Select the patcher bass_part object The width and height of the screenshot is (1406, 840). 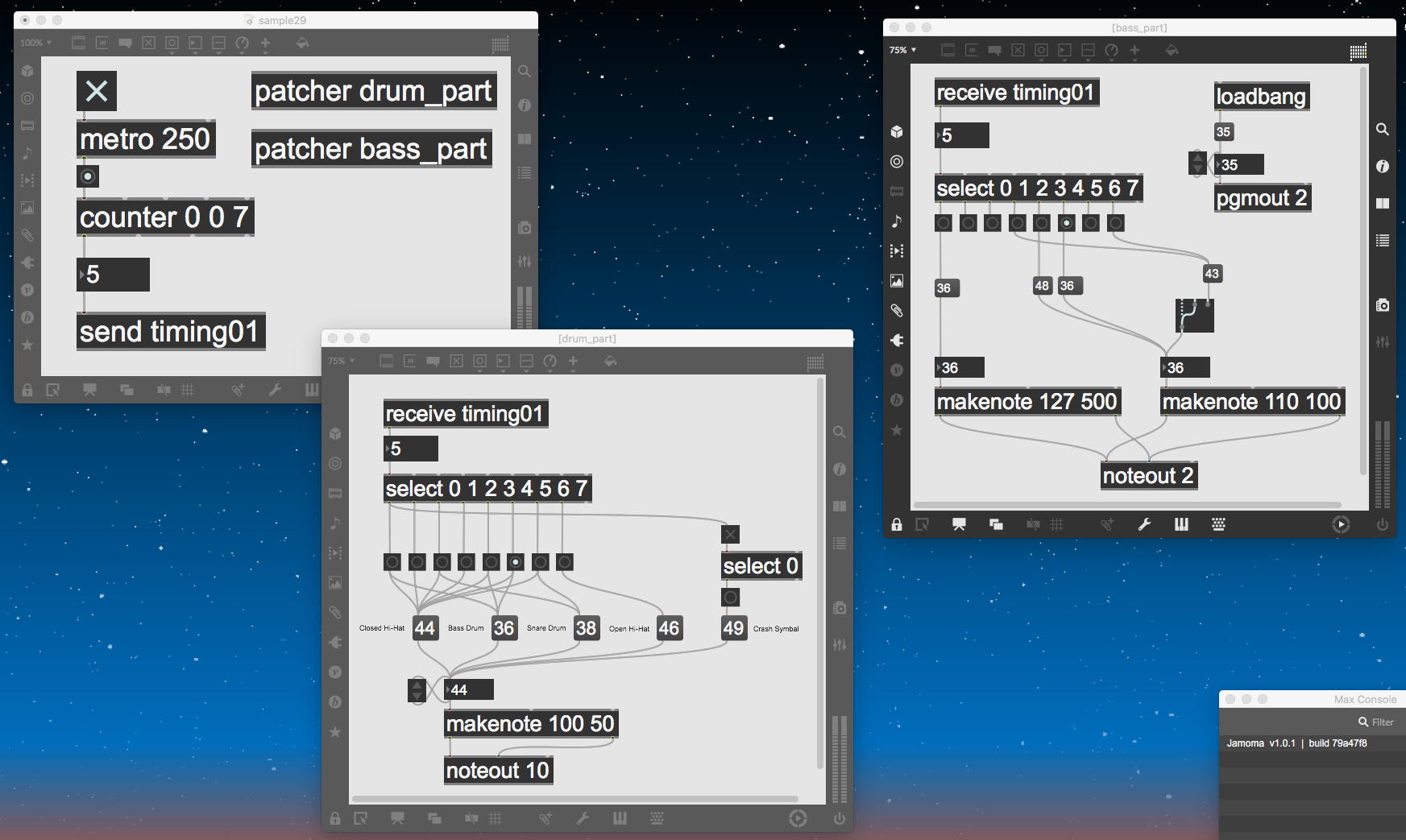coord(371,149)
